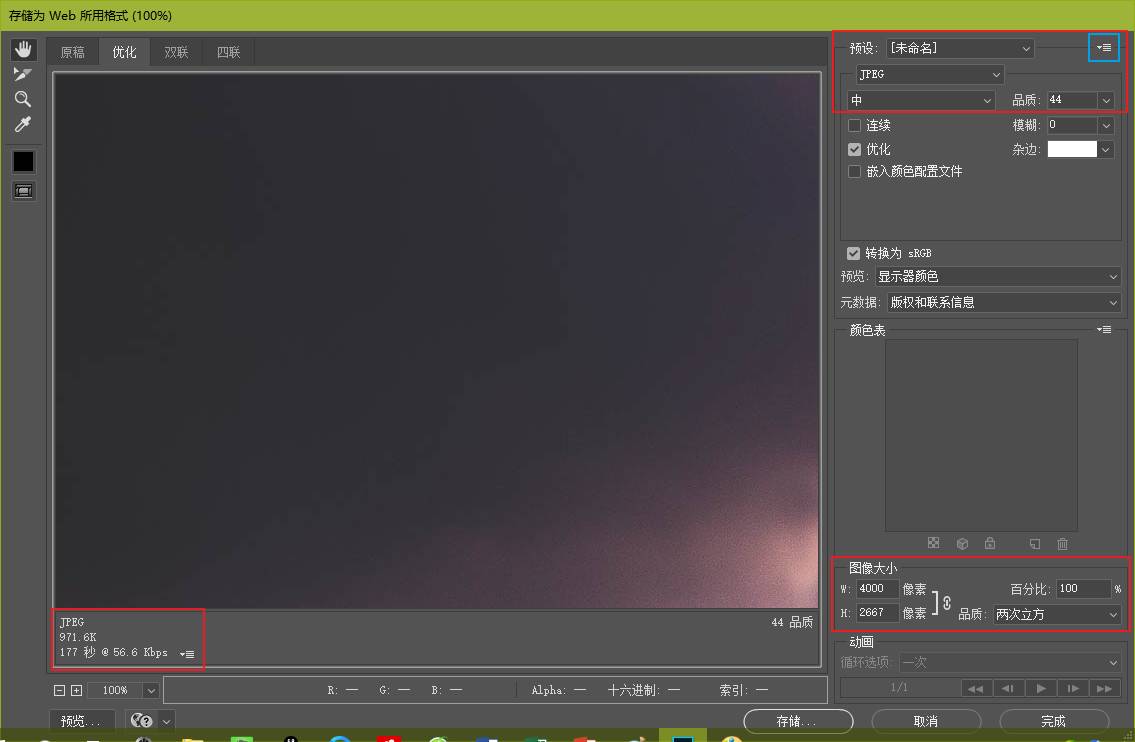Select the Eyedropper tool

tap(23, 125)
